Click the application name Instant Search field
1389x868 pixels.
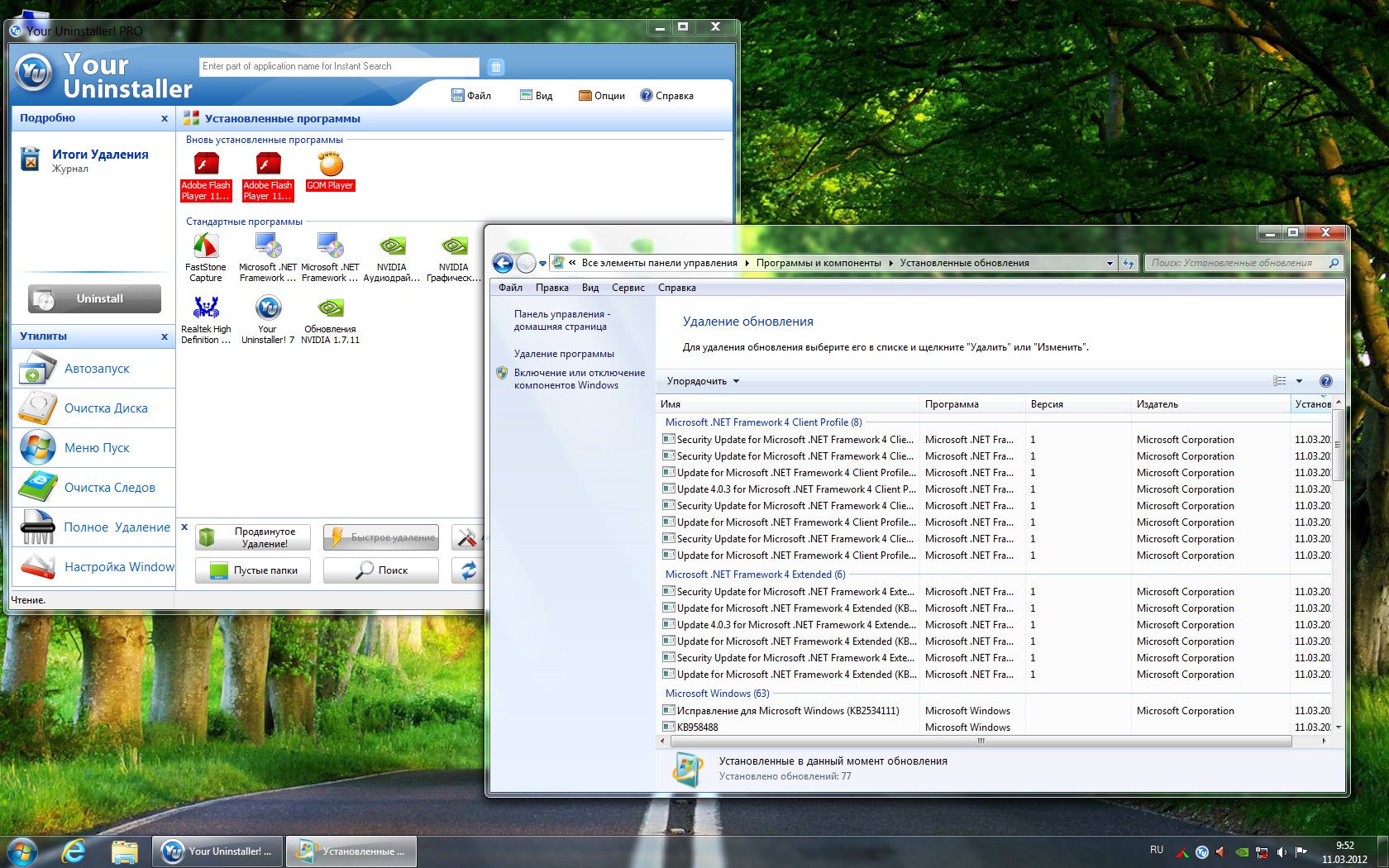pyautogui.click(x=339, y=67)
